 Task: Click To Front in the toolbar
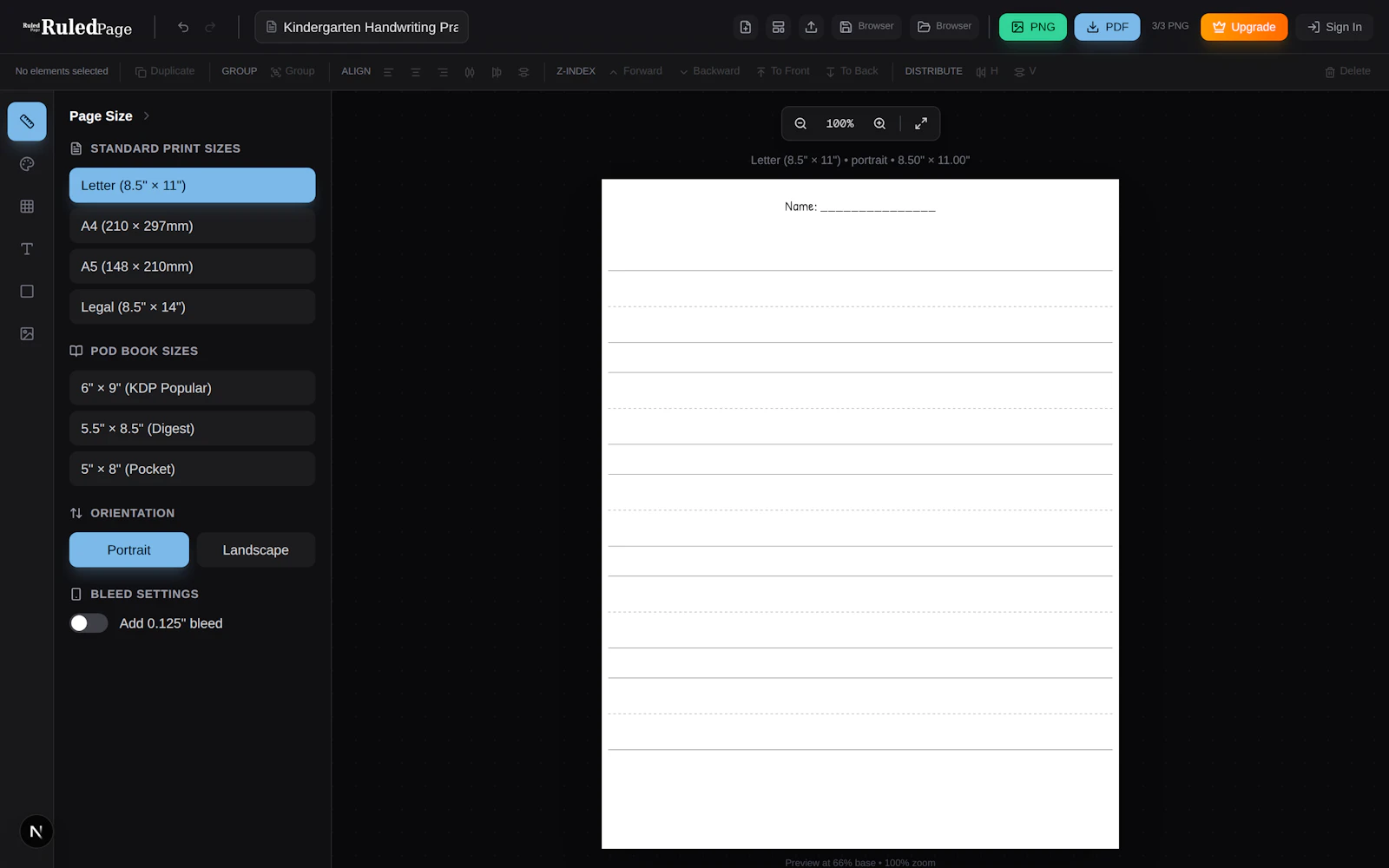(x=782, y=71)
